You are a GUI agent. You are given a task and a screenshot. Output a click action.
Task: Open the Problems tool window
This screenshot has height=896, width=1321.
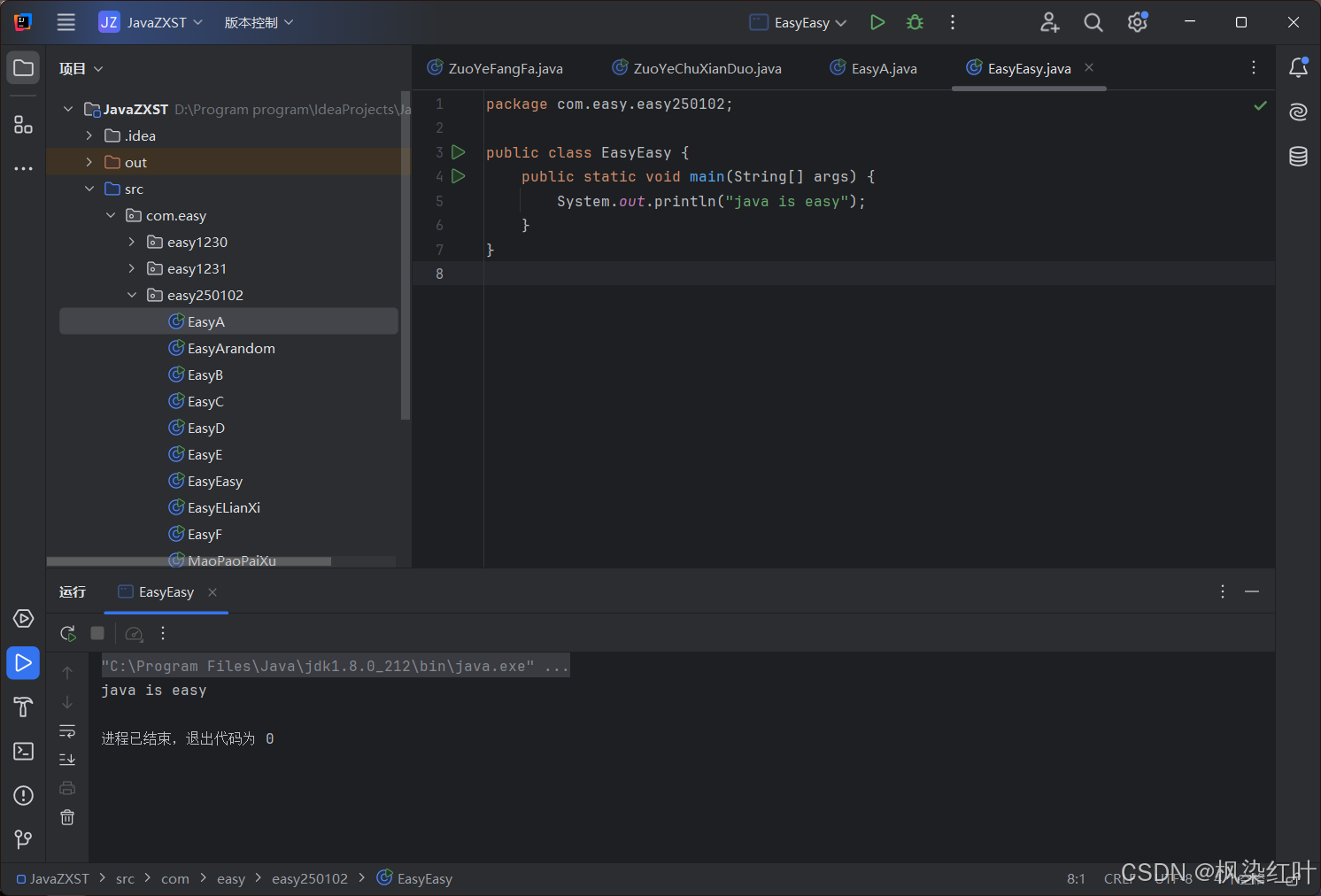click(23, 795)
